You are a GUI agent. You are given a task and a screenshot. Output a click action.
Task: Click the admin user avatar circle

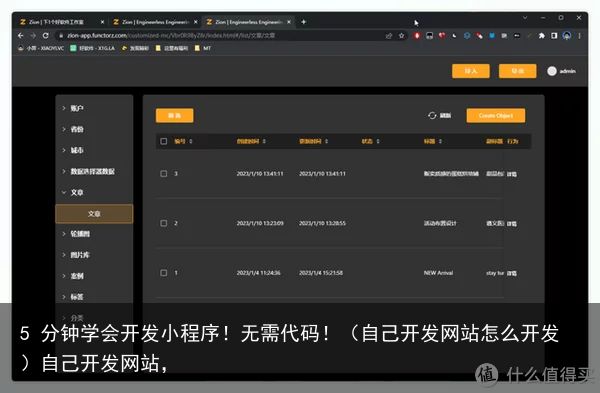coord(551,71)
